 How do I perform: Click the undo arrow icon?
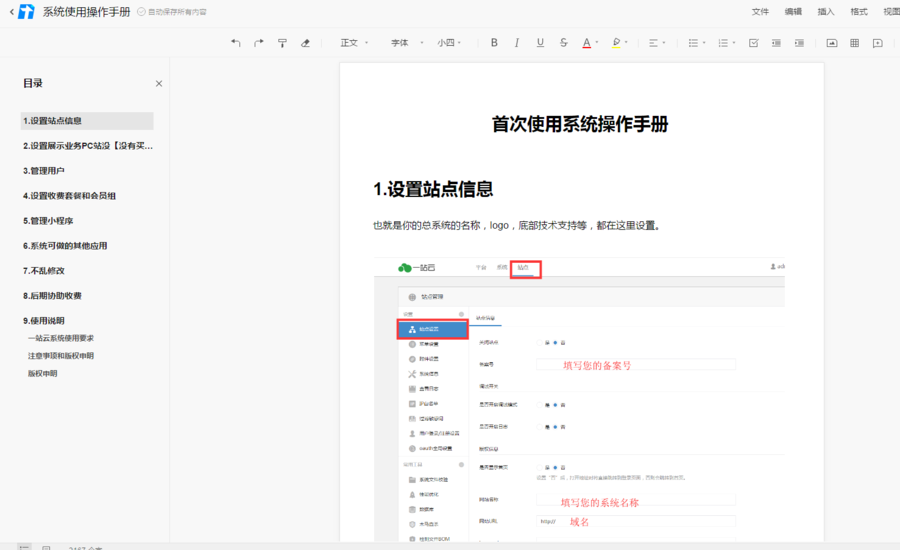pos(236,43)
